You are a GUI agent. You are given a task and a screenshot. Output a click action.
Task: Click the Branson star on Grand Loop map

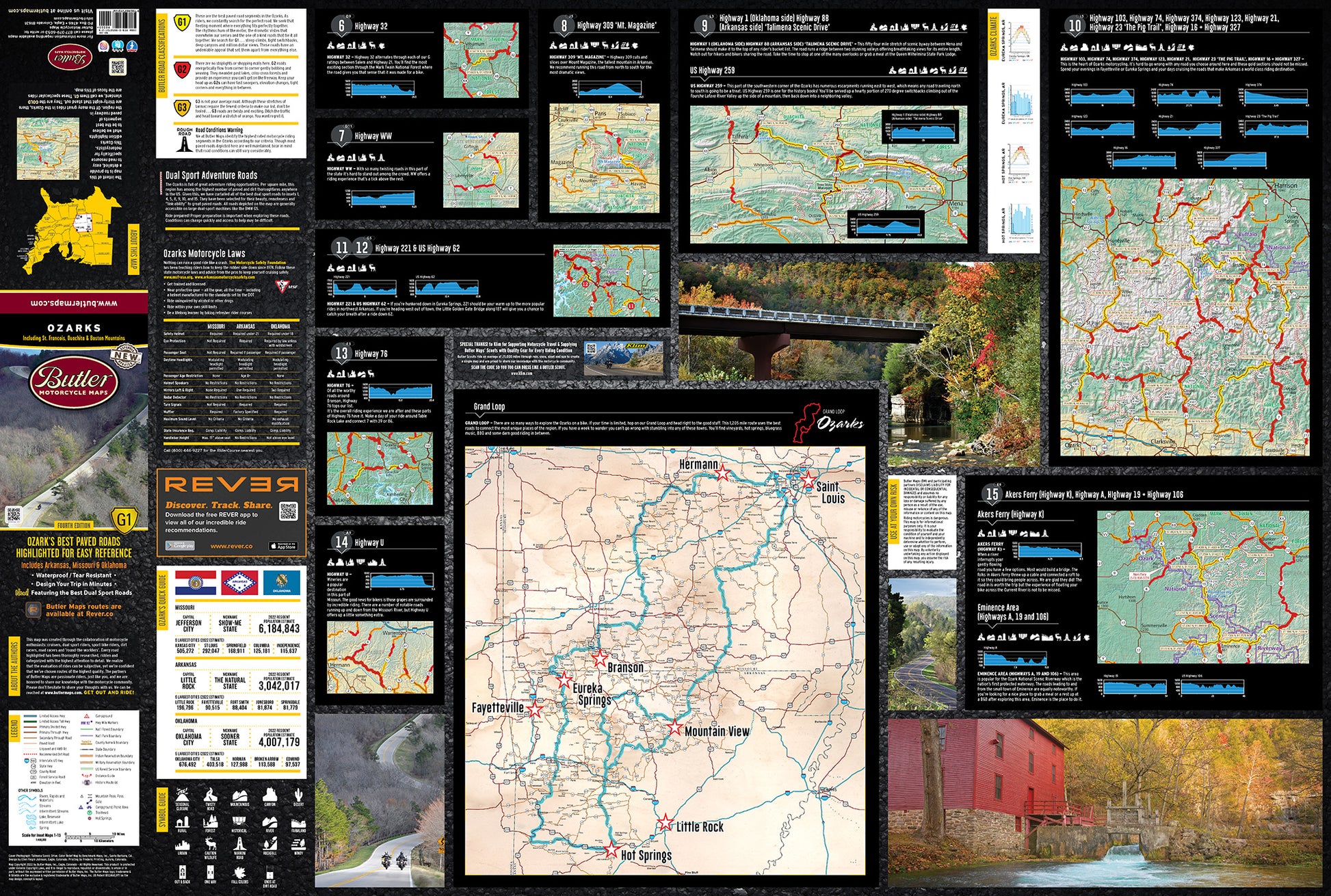pyautogui.click(x=599, y=659)
